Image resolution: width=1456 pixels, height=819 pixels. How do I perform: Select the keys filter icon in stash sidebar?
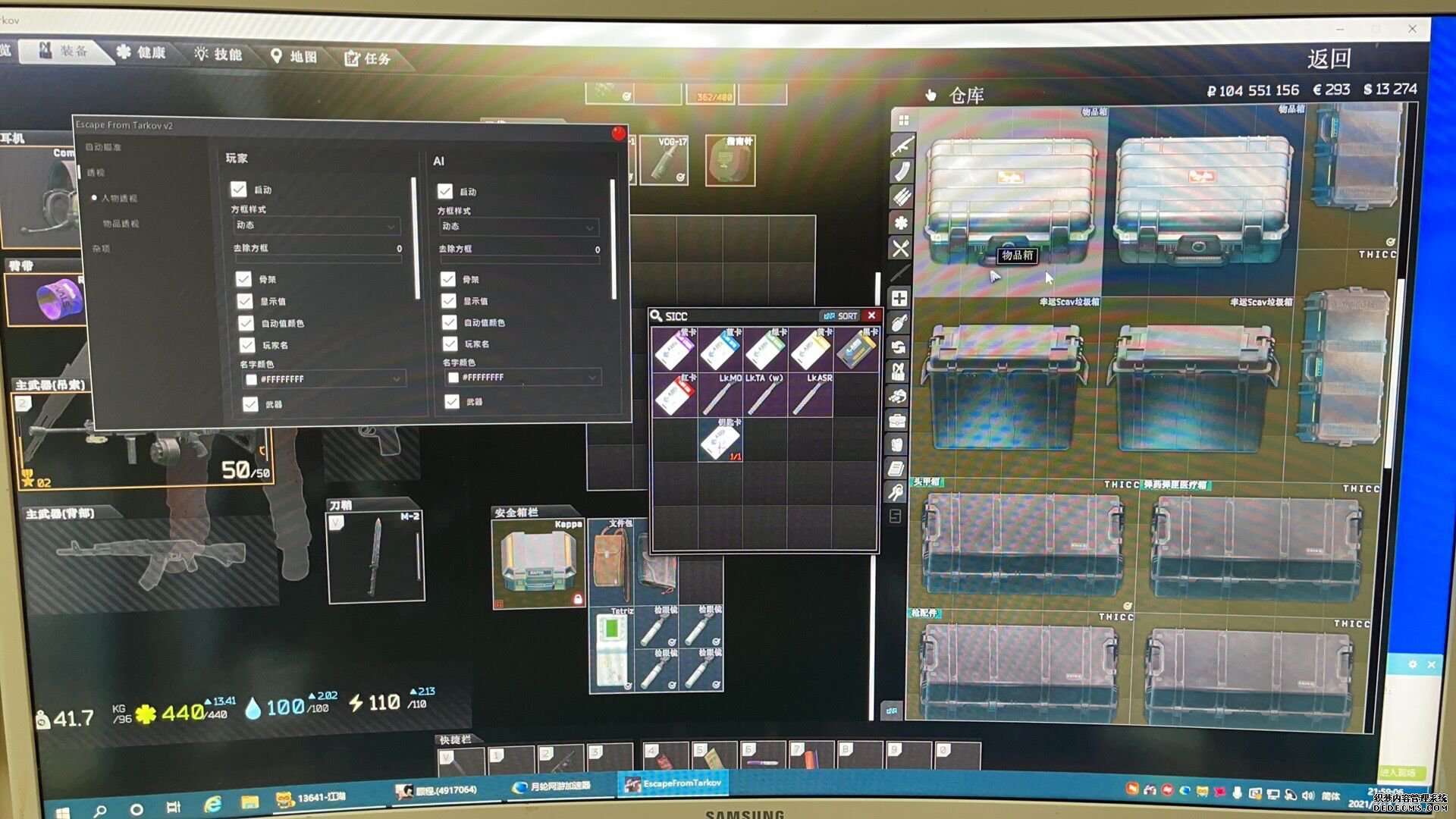click(896, 493)
